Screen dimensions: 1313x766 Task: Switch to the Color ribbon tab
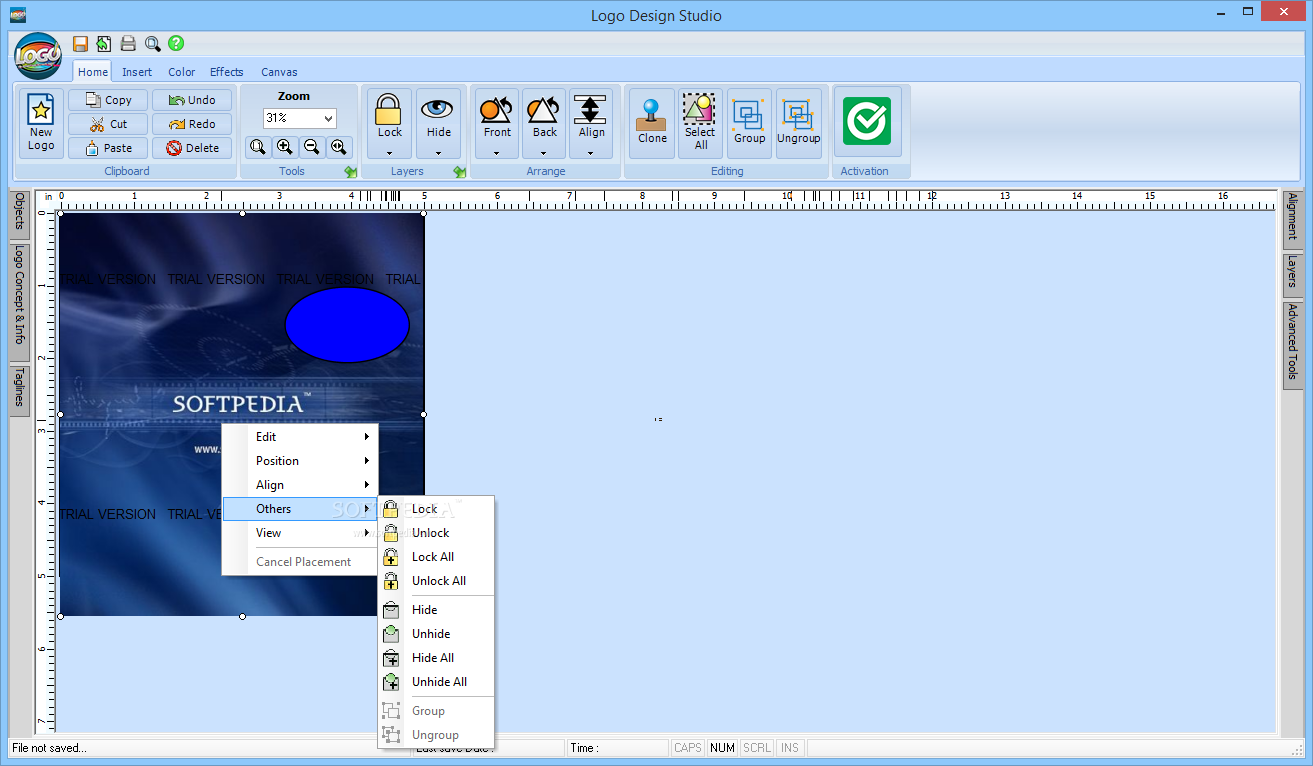[x=181, y=72]
